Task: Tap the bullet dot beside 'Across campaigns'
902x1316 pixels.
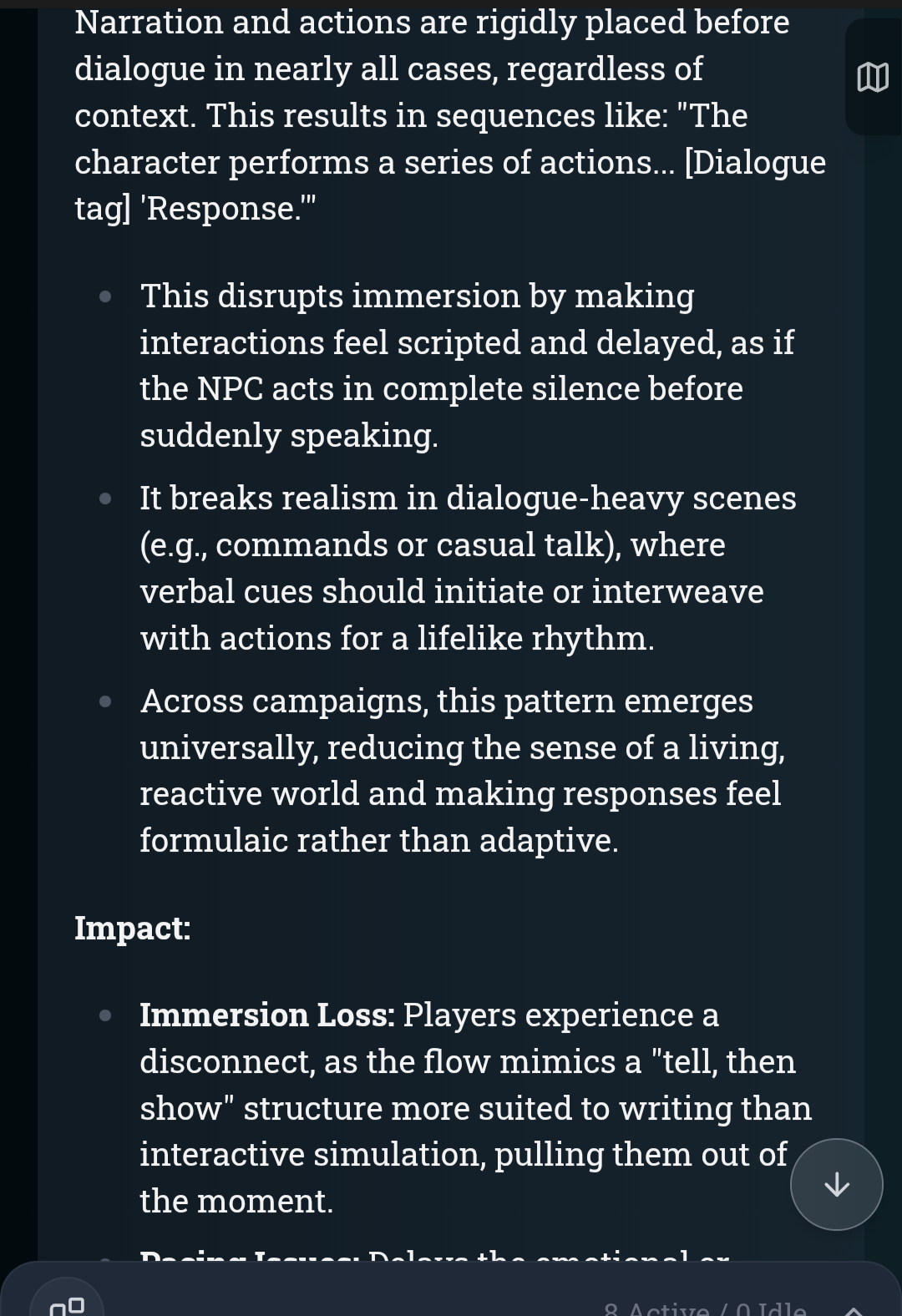Action: [x=105, y=701]
